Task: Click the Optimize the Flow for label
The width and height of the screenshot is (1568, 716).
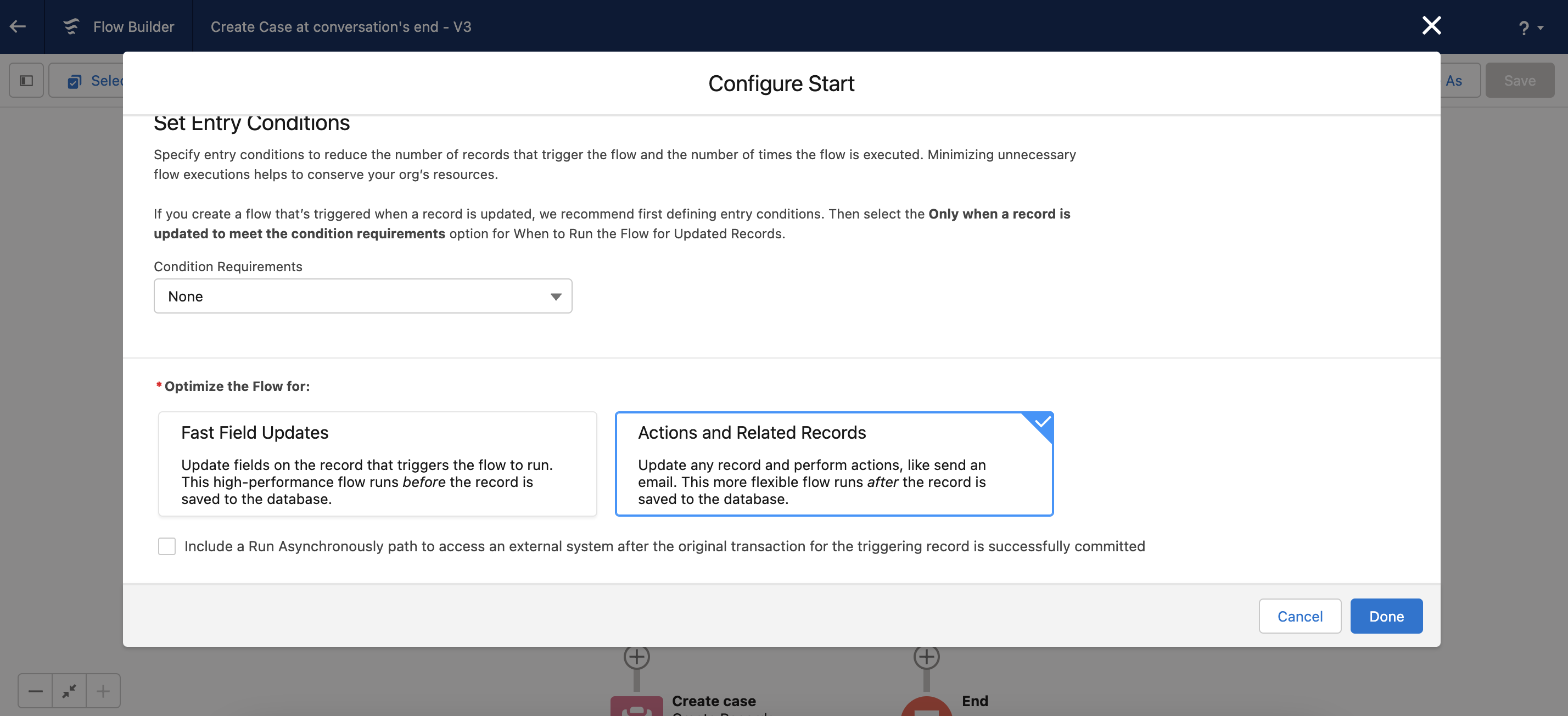Action: point(237,386)
